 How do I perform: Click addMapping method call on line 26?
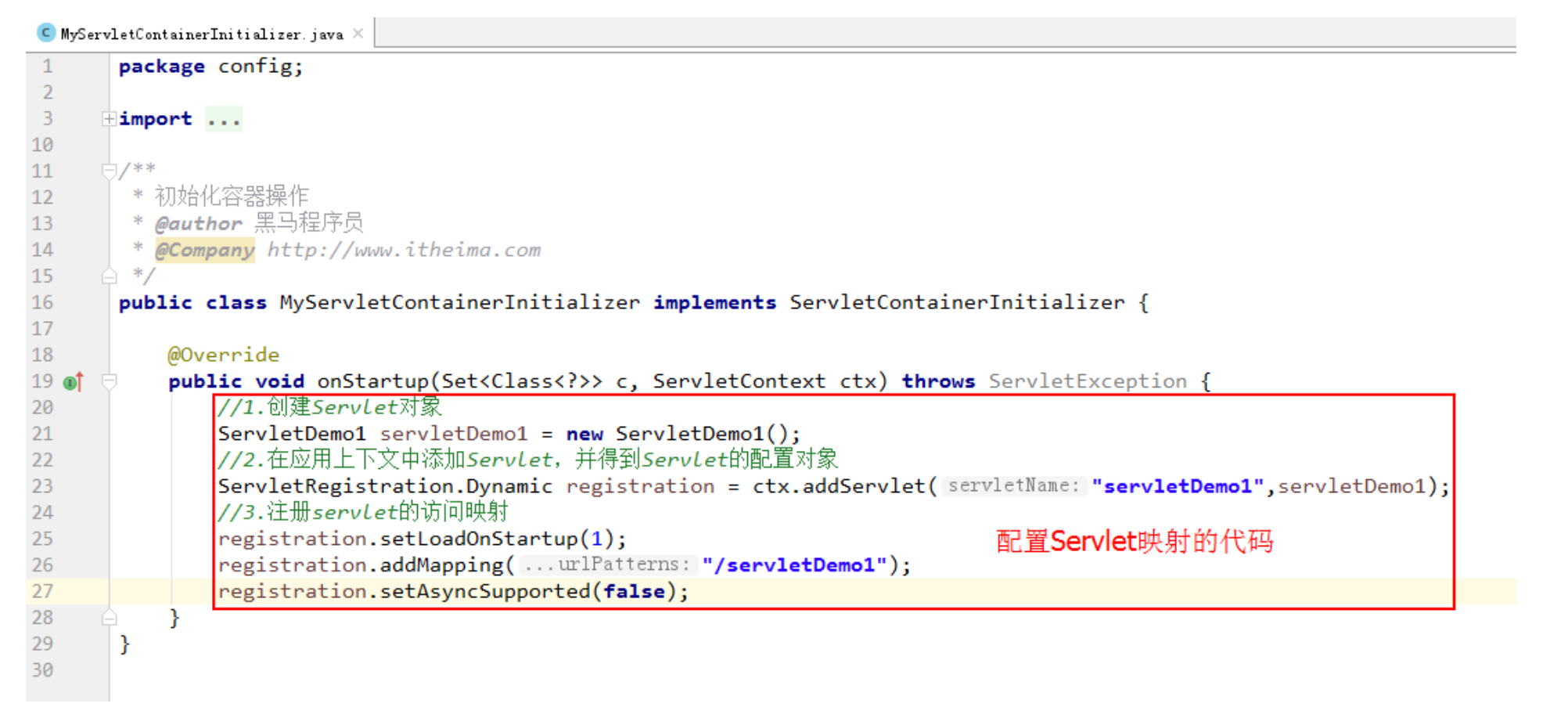pyautogui.click(x=441, y=565)
